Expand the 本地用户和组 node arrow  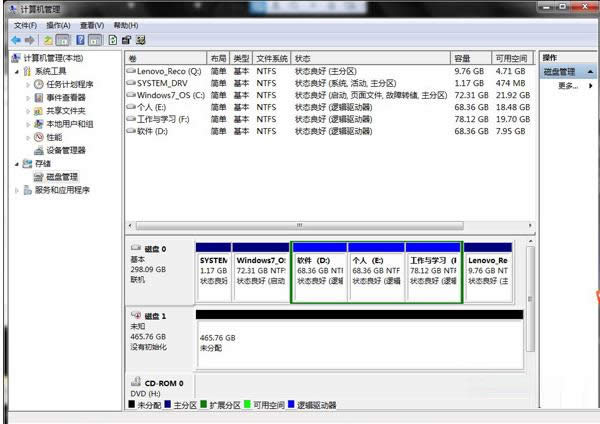[27, 124]
